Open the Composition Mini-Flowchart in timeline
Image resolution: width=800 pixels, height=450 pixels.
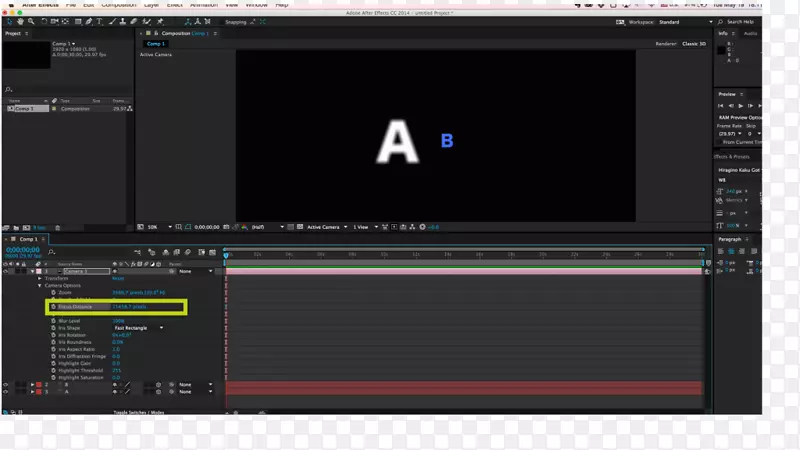138,252
